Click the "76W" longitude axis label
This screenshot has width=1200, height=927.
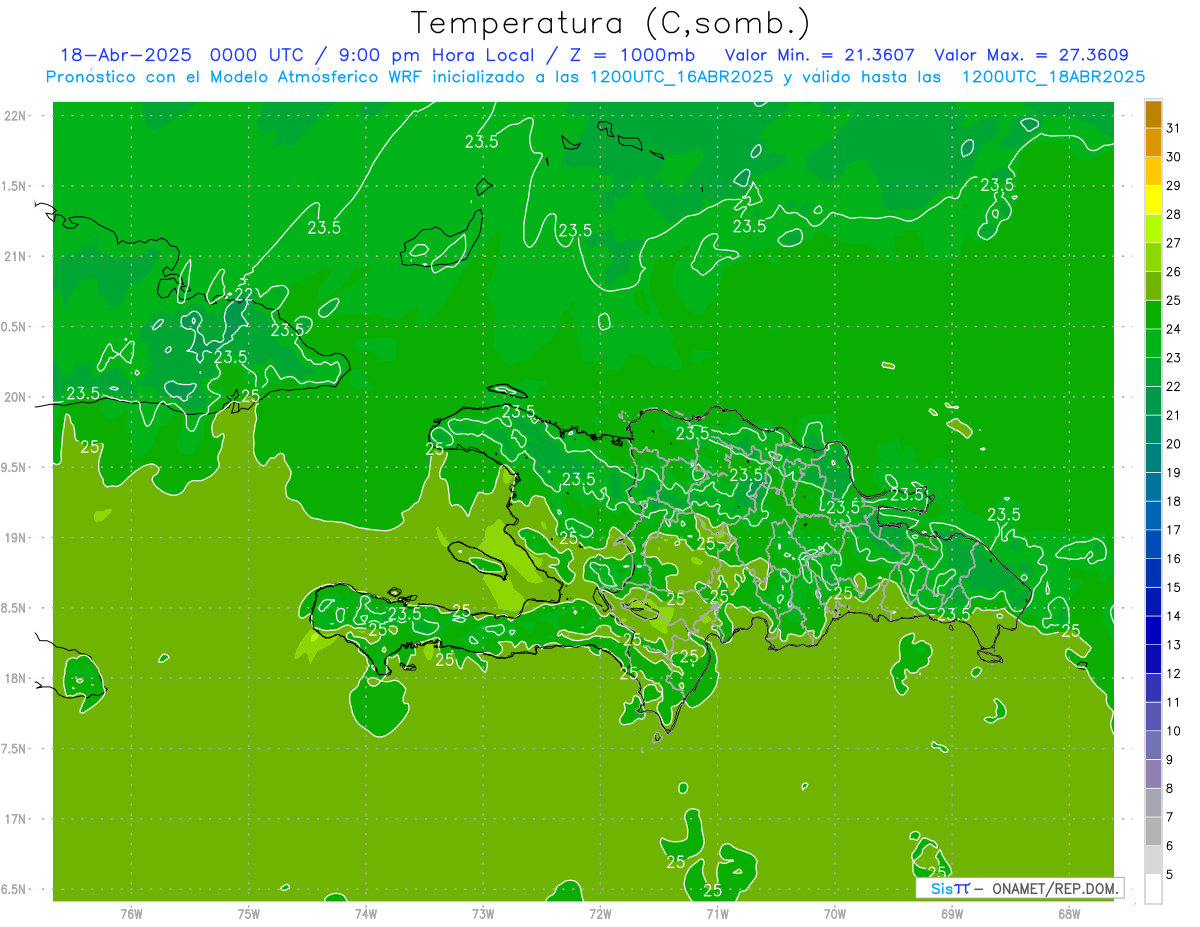[x=130, y=913]
